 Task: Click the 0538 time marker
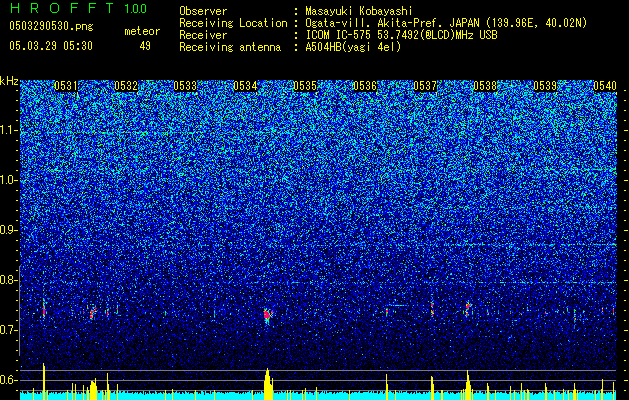[485, 86]
